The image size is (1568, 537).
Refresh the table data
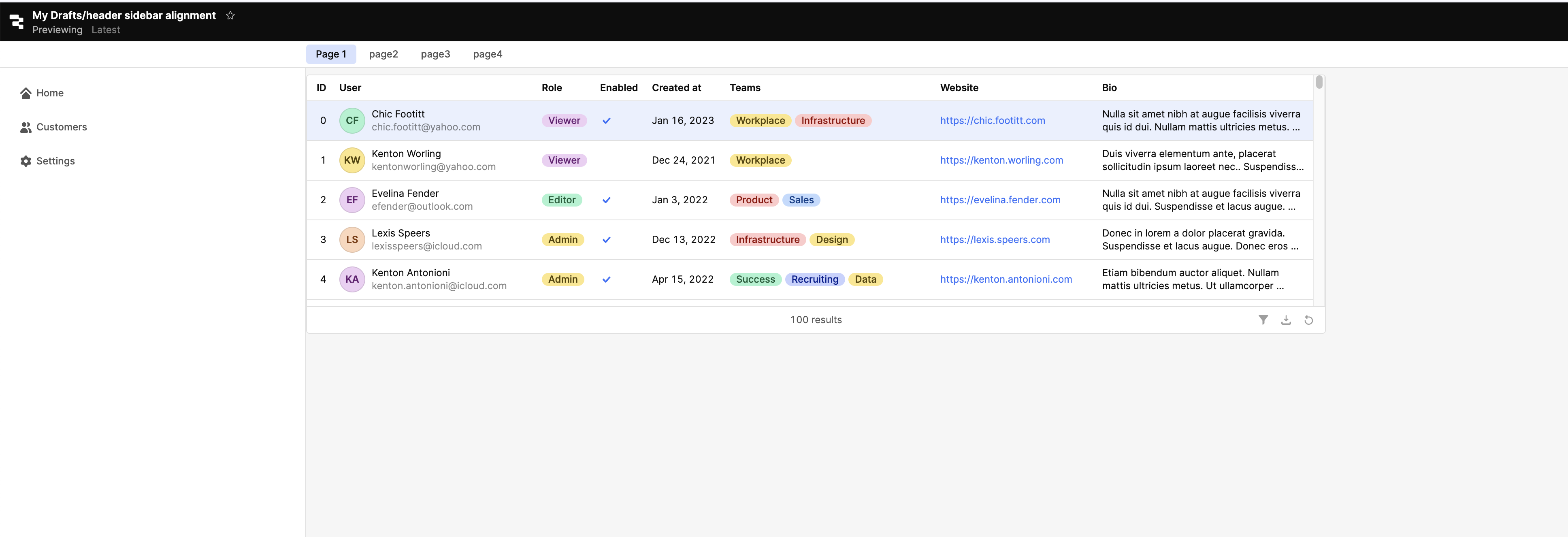tap(1308, 320)
